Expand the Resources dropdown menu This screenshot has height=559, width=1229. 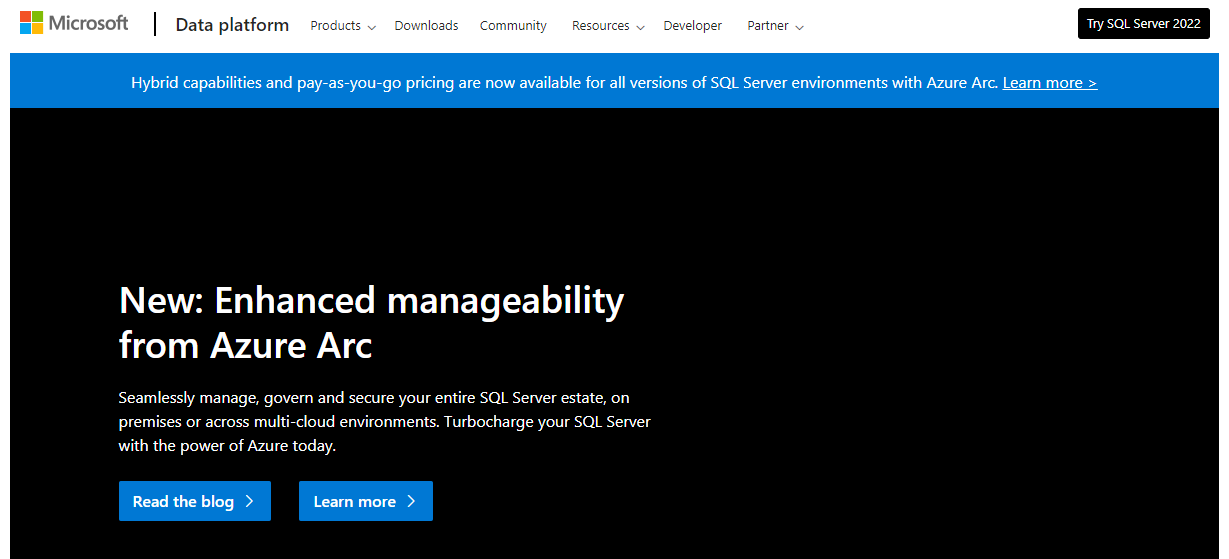[x=608, y=26]
